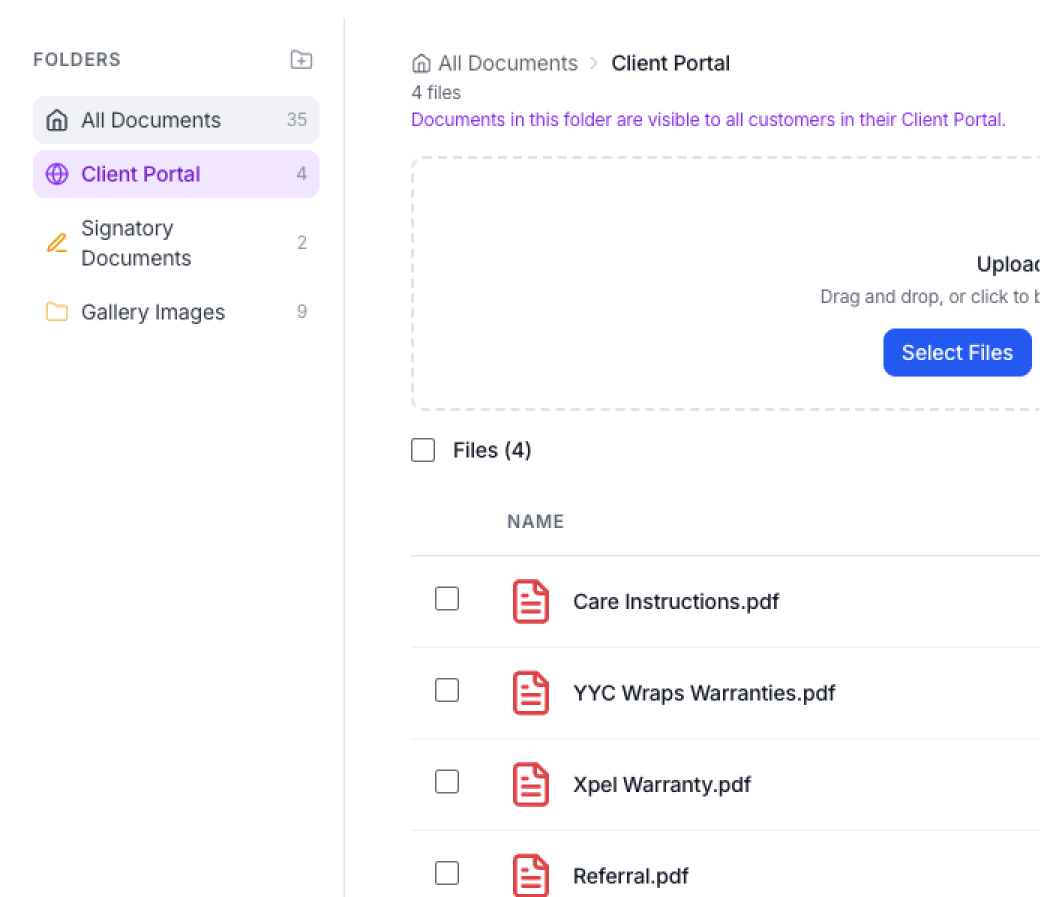Check the box for Care Instructions.pdf
Viewport: 1059px width, 897px height.
447,598
